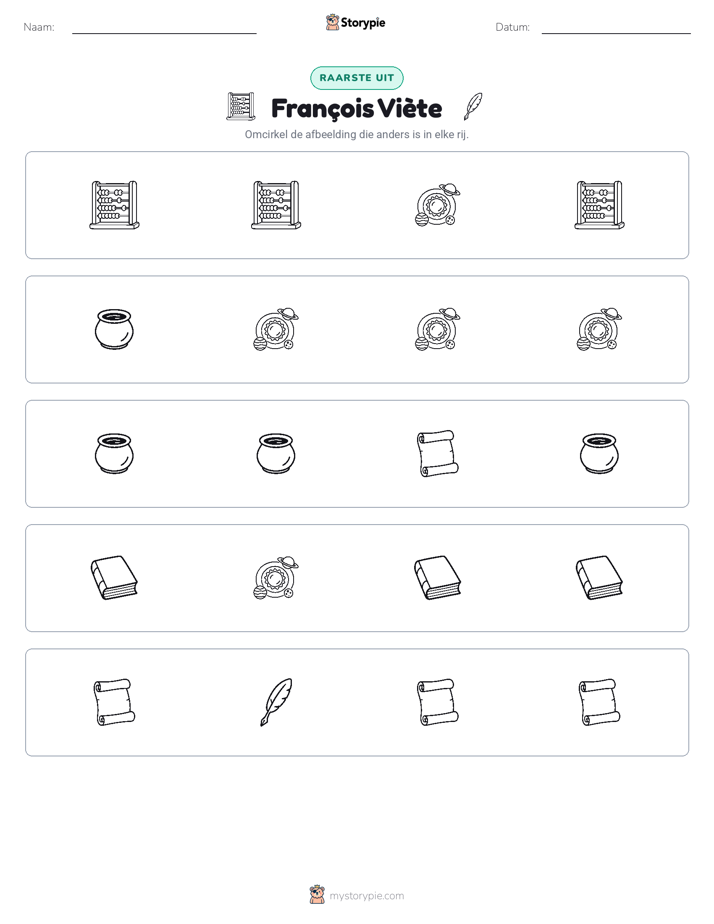Image resolution: width=714 pixels, height=924 pixels.
Task: Select the first abacus in row one
Action: [x=114, y=205]
